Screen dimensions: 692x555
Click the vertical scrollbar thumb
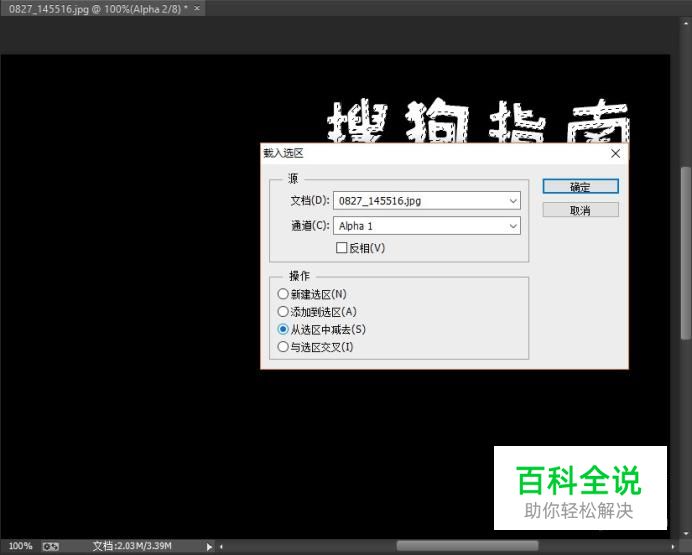pyautogui.click(x=685, y=253)
